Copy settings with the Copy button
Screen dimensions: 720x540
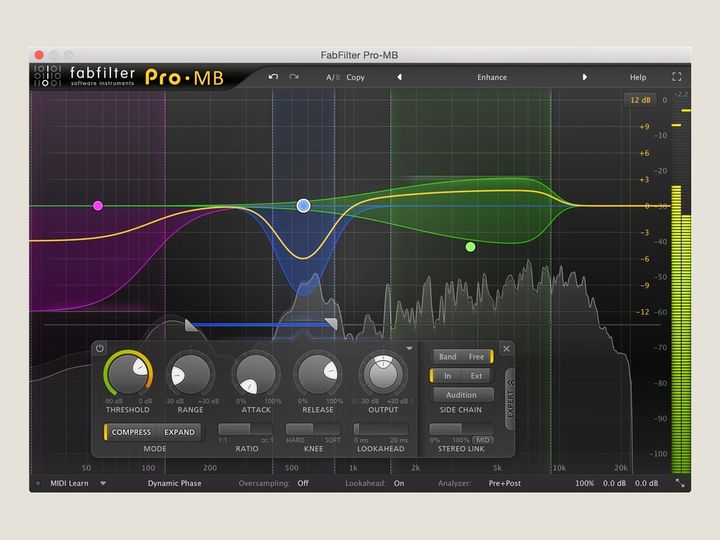click(x=355, y=77)
